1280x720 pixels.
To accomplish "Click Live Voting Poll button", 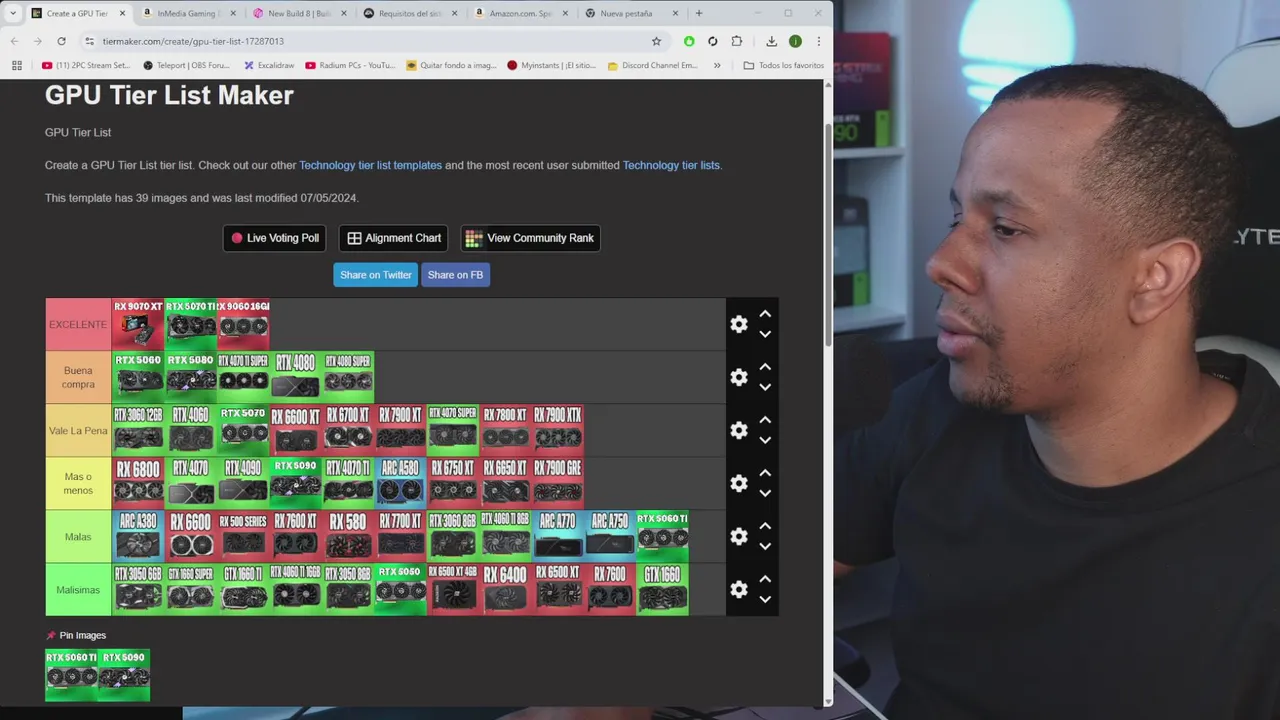I will click(x=275, y=238).
